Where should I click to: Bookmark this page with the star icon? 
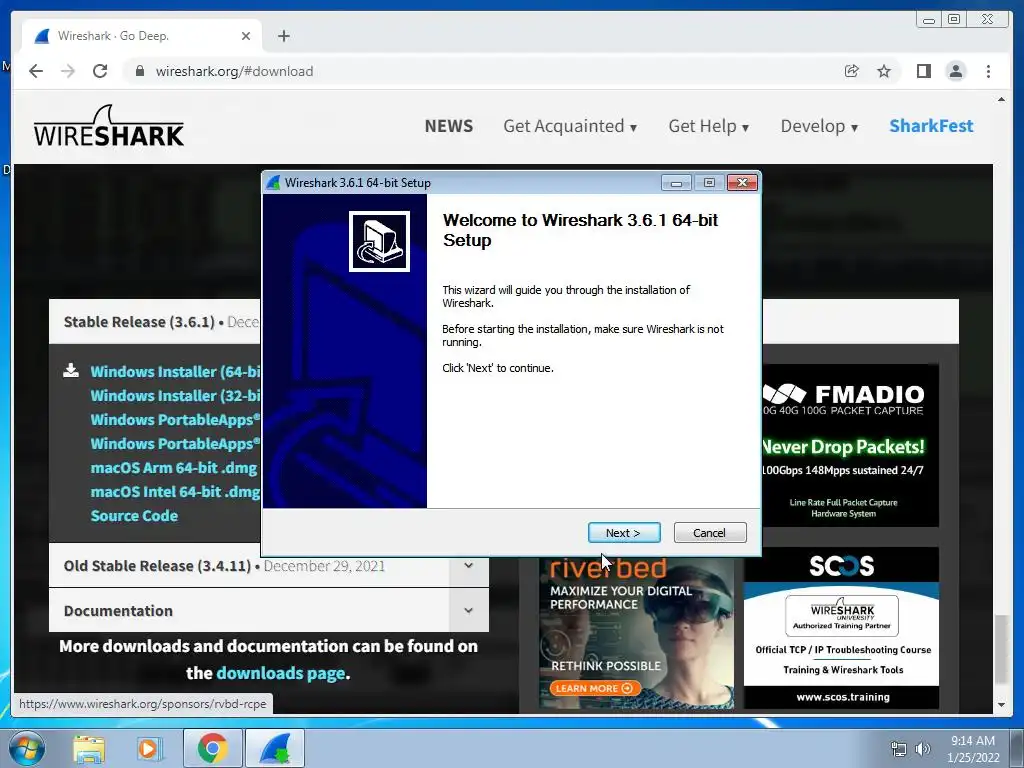[x=884, y=71]
